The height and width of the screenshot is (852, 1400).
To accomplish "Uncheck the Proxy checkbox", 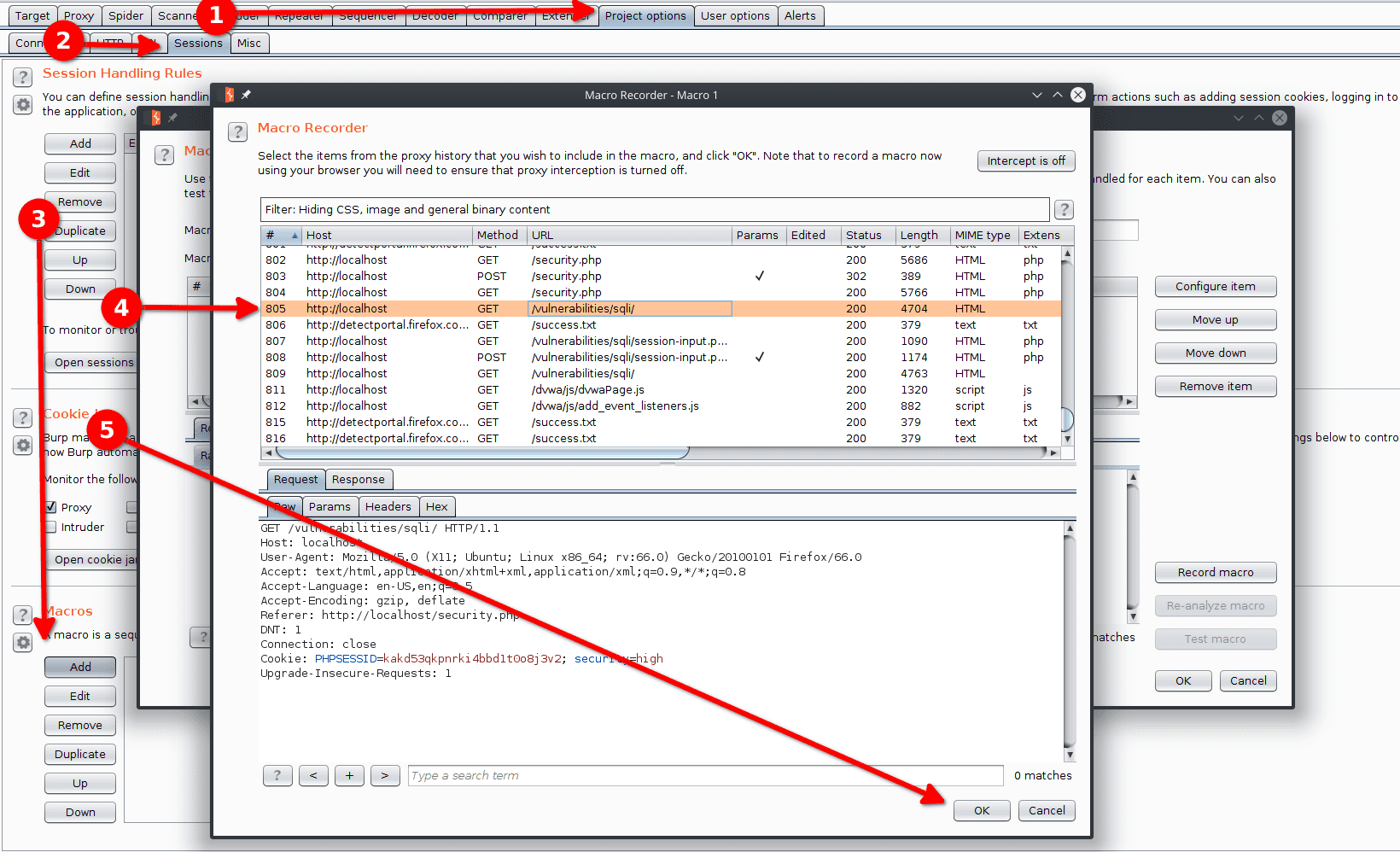I will point(51,507).
